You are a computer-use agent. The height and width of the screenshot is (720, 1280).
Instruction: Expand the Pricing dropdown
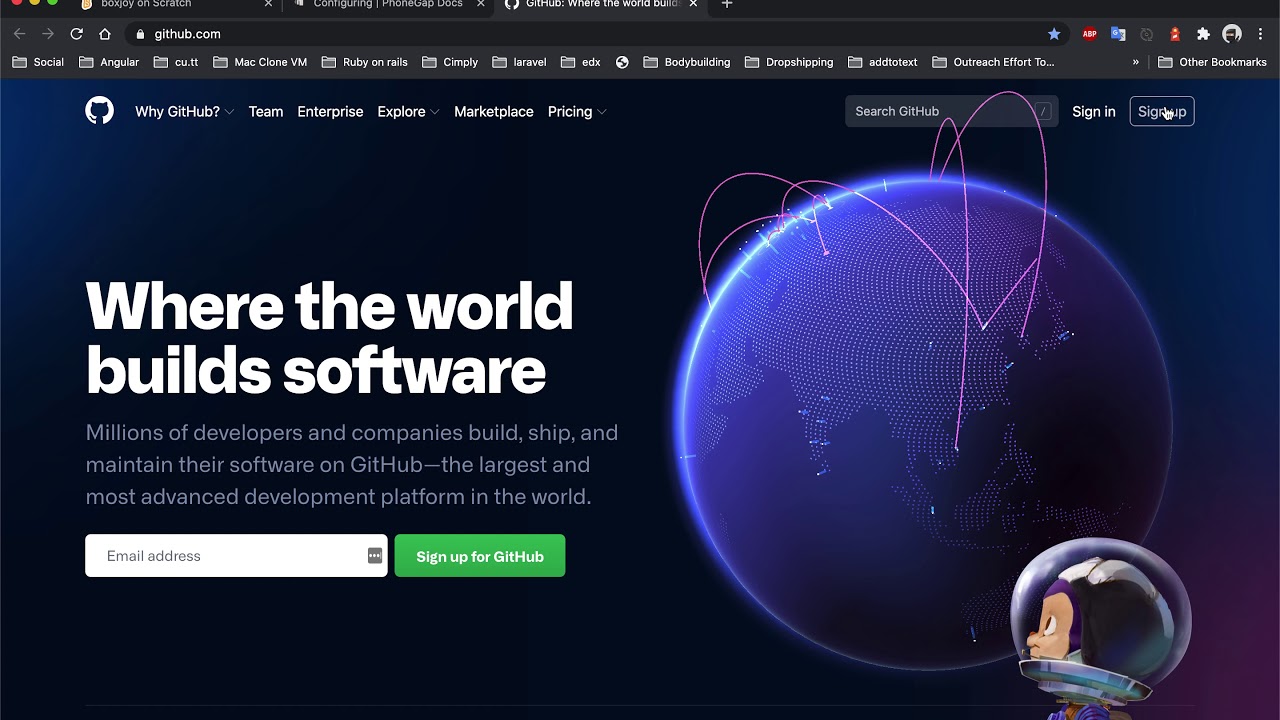pyautogui.click(x=577, y=111)
